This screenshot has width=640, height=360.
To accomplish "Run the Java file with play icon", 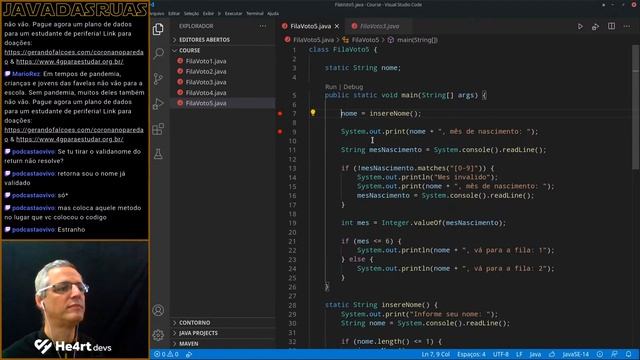I will 580,27.
